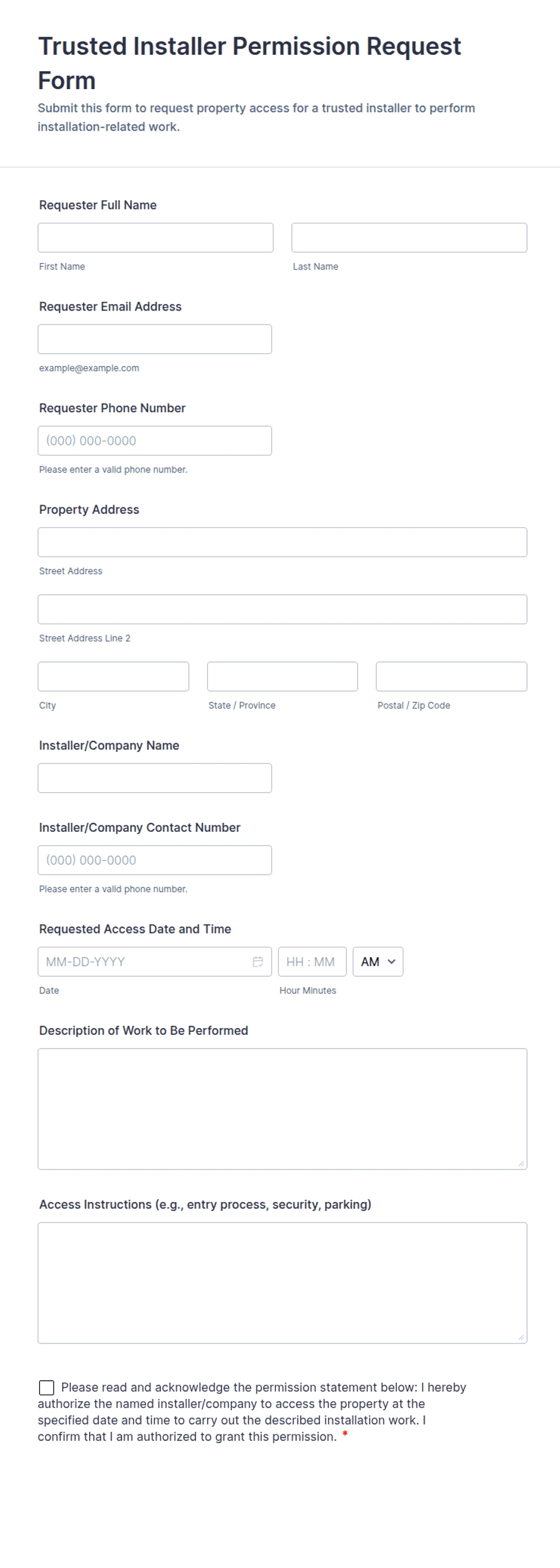Select the Installer/Company Contact Number field
Viewport: 560px width, 1568px height.
(155, 860)
